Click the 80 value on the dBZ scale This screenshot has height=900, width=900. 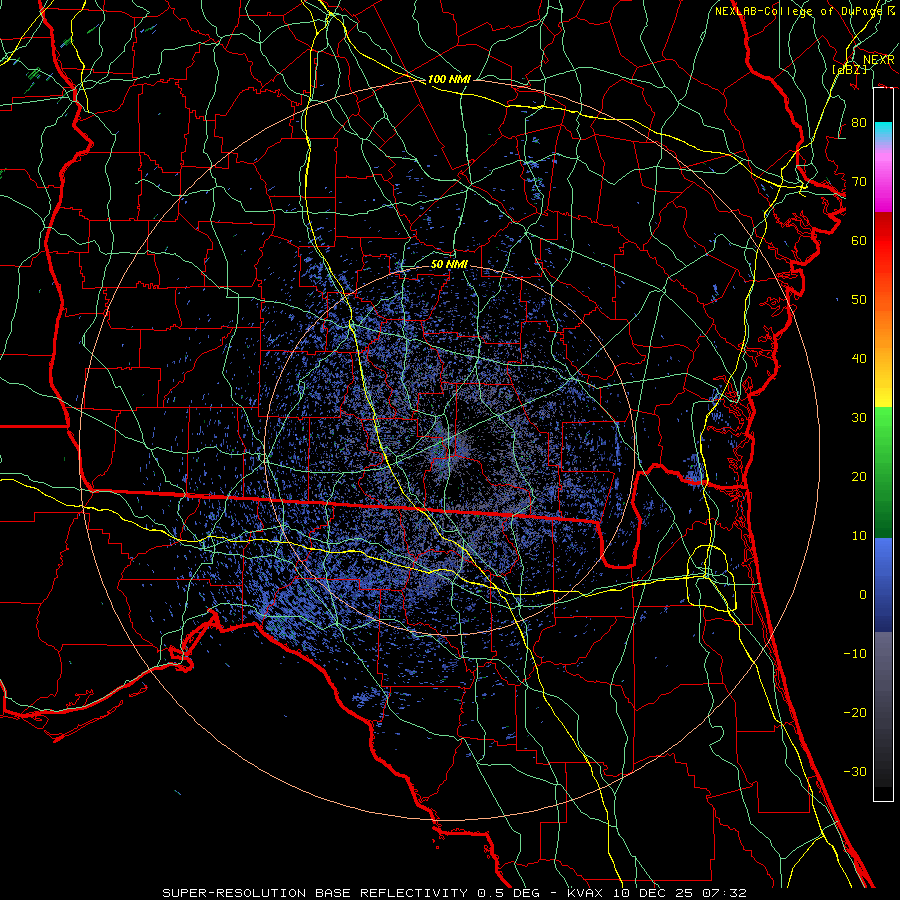[859, 122]
